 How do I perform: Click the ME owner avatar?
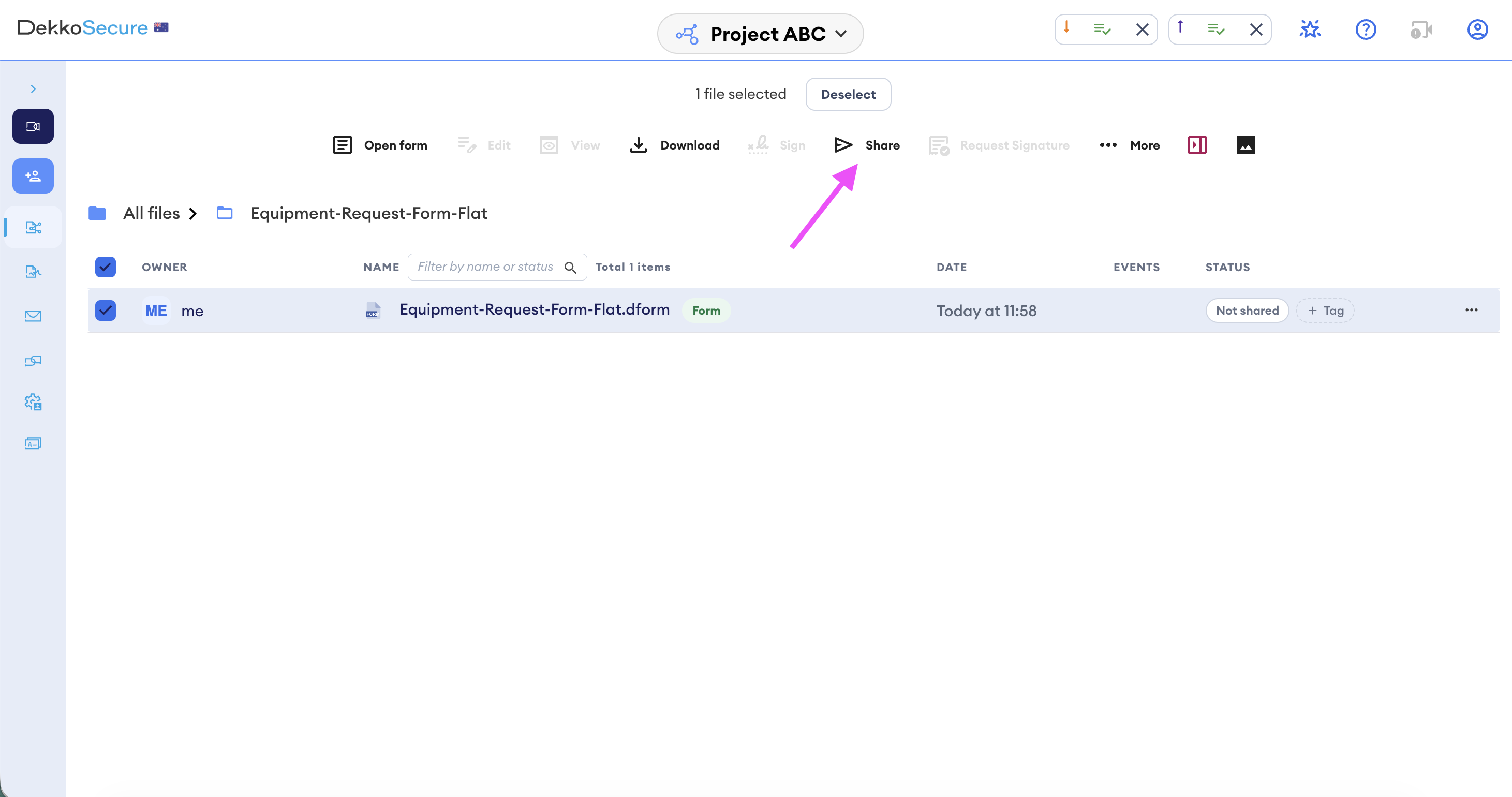156,311
